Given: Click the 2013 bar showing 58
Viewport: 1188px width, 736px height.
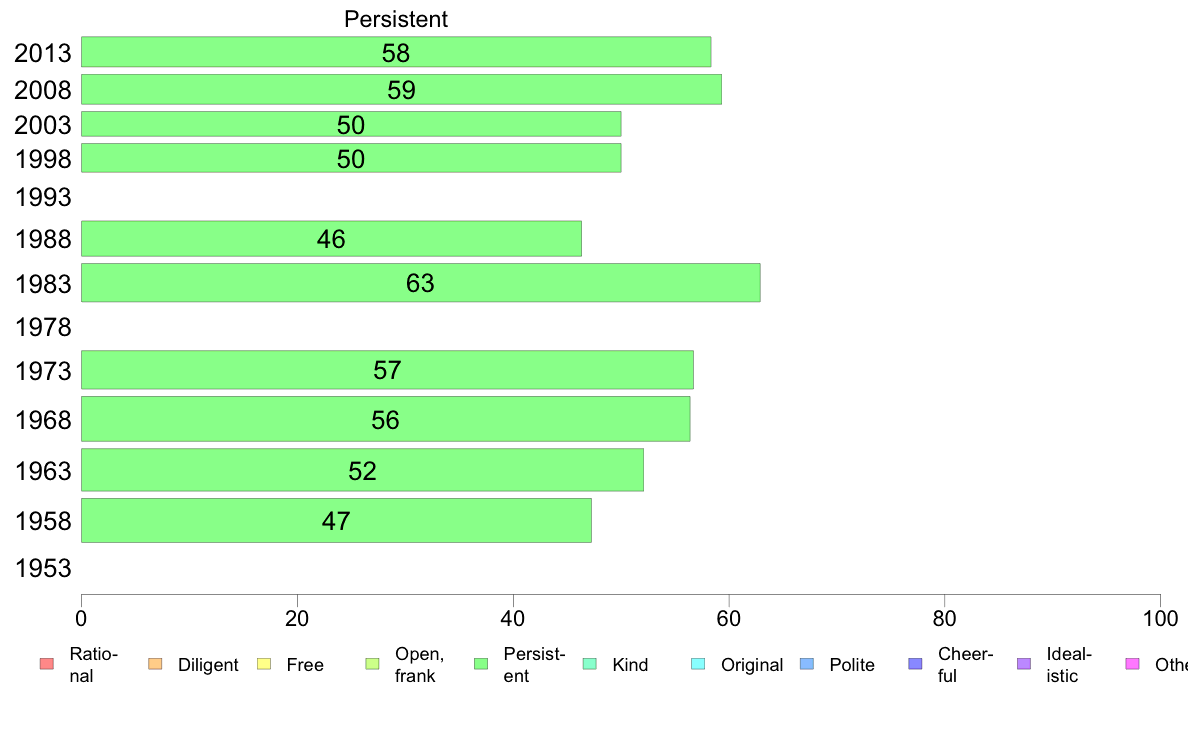Looking at the screenshot, I should coord(396,52).
